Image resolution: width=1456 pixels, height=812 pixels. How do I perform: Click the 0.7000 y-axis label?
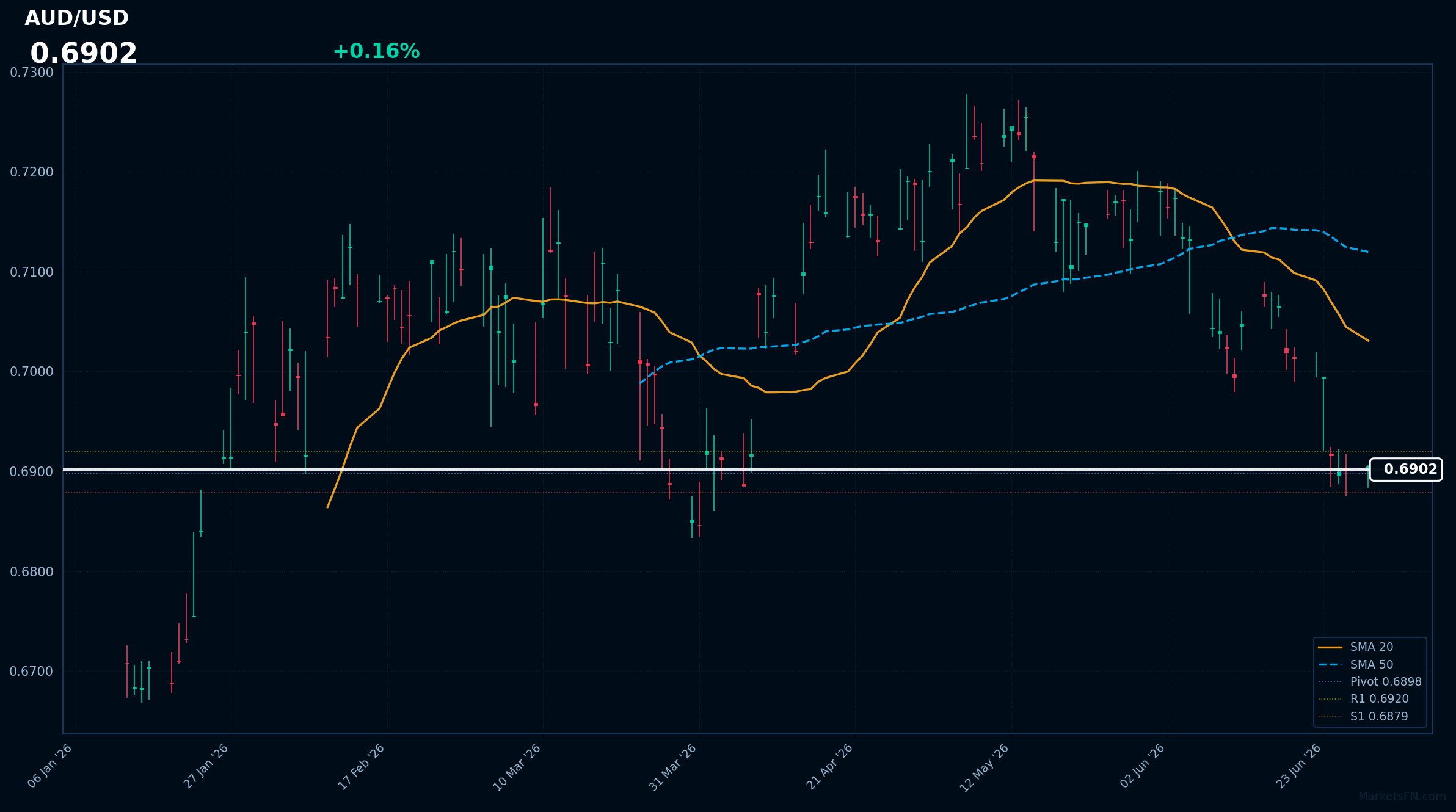point(32,372)
